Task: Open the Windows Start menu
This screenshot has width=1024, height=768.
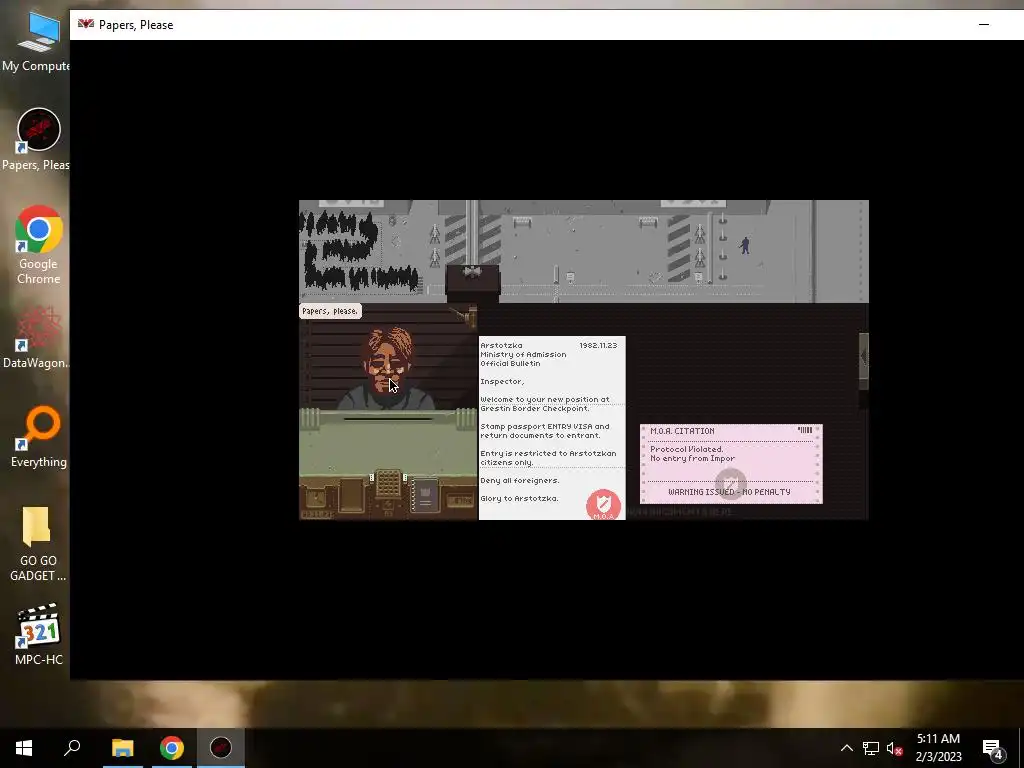Action: [24, 748]
